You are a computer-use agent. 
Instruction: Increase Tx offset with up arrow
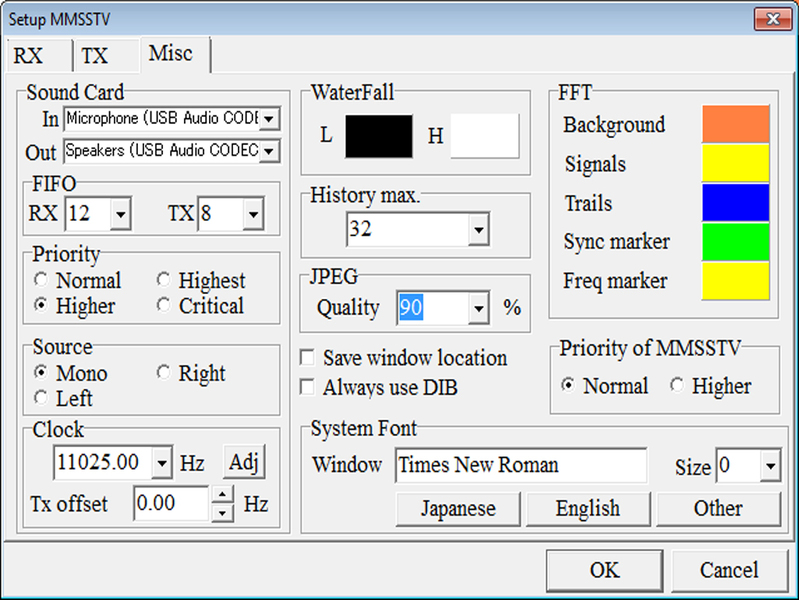[x=223, y=494]
